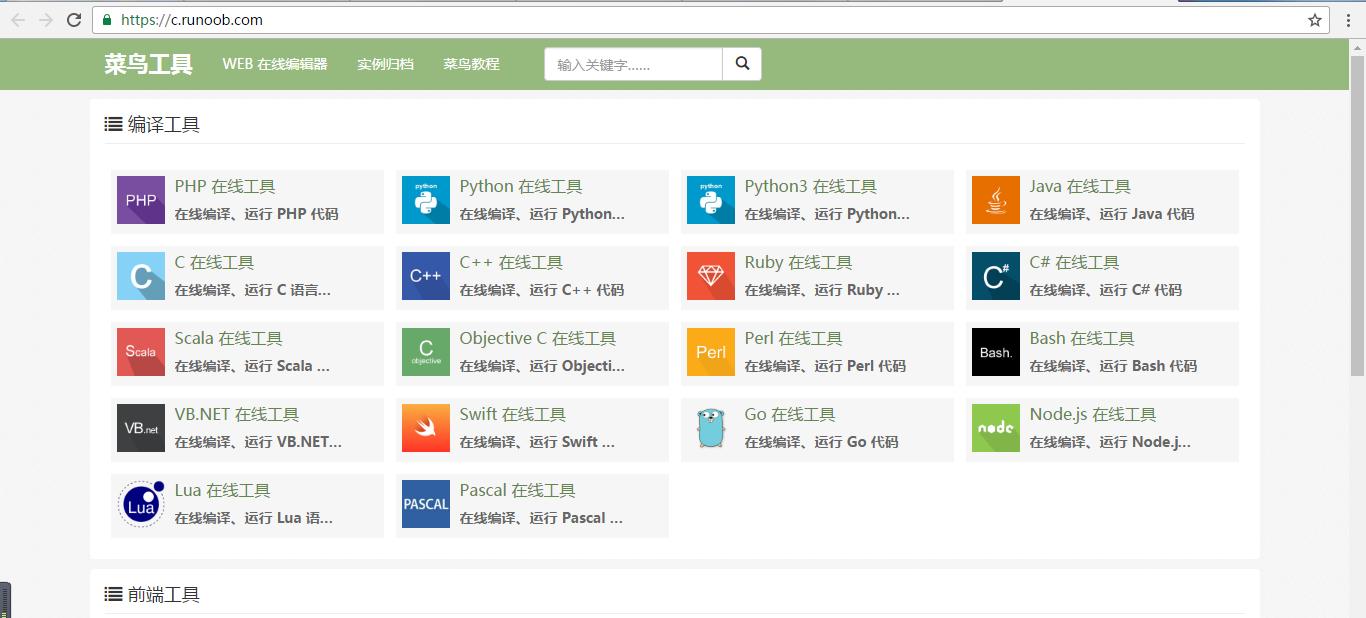Open the C# 在线工具 link
1366x618 pixels.
coord(1074,262)
